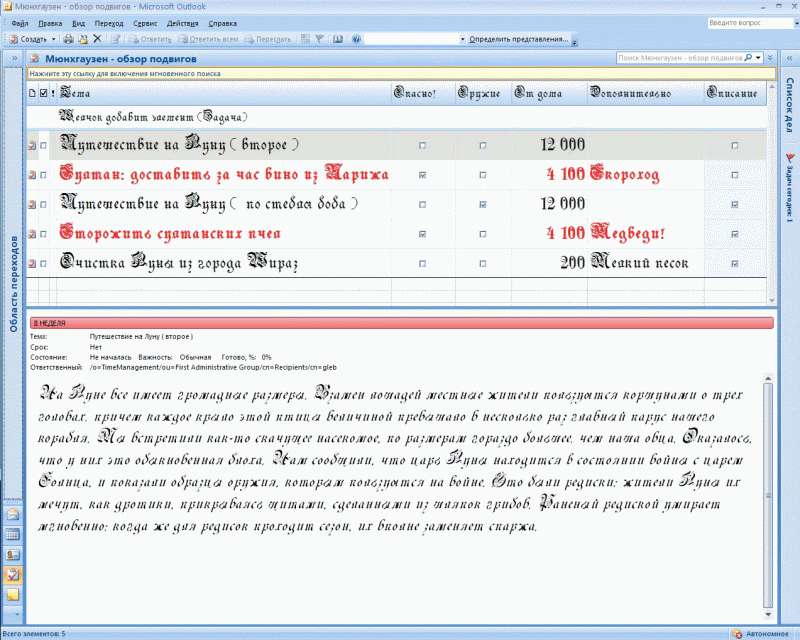Open the 'Действия' menu

(x=182, y=22)
